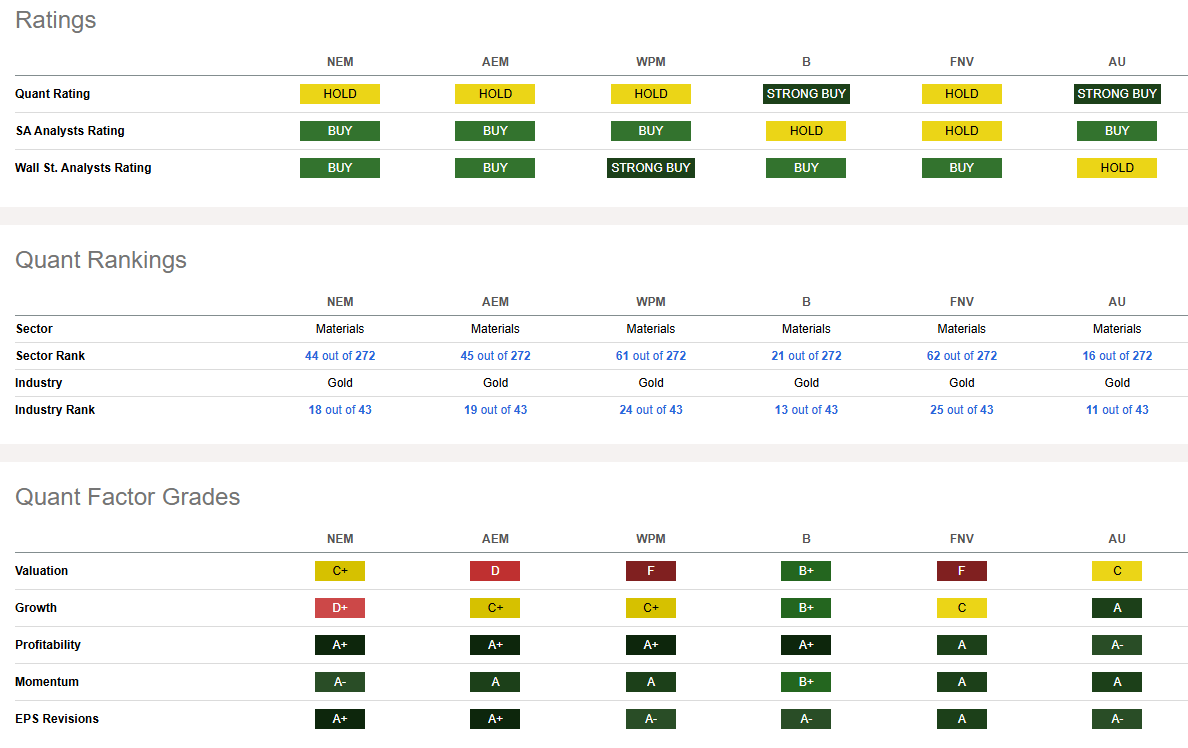
Task: Select the WPM column header under Ratings
Action: pyautogui.click(x=651, y=62)
